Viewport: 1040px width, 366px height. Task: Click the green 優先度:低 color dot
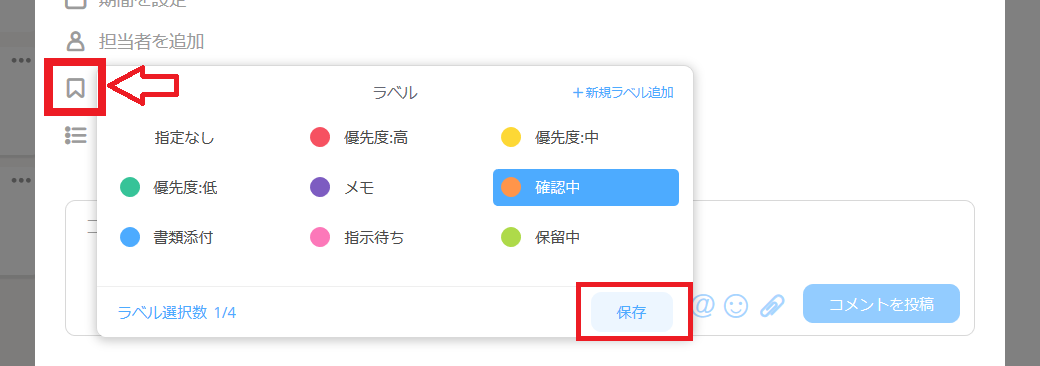[130, 188]
